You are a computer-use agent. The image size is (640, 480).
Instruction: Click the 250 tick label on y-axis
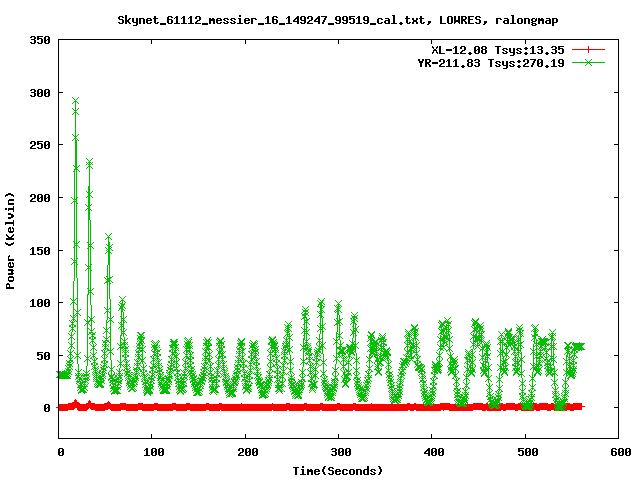coord(40,145)
